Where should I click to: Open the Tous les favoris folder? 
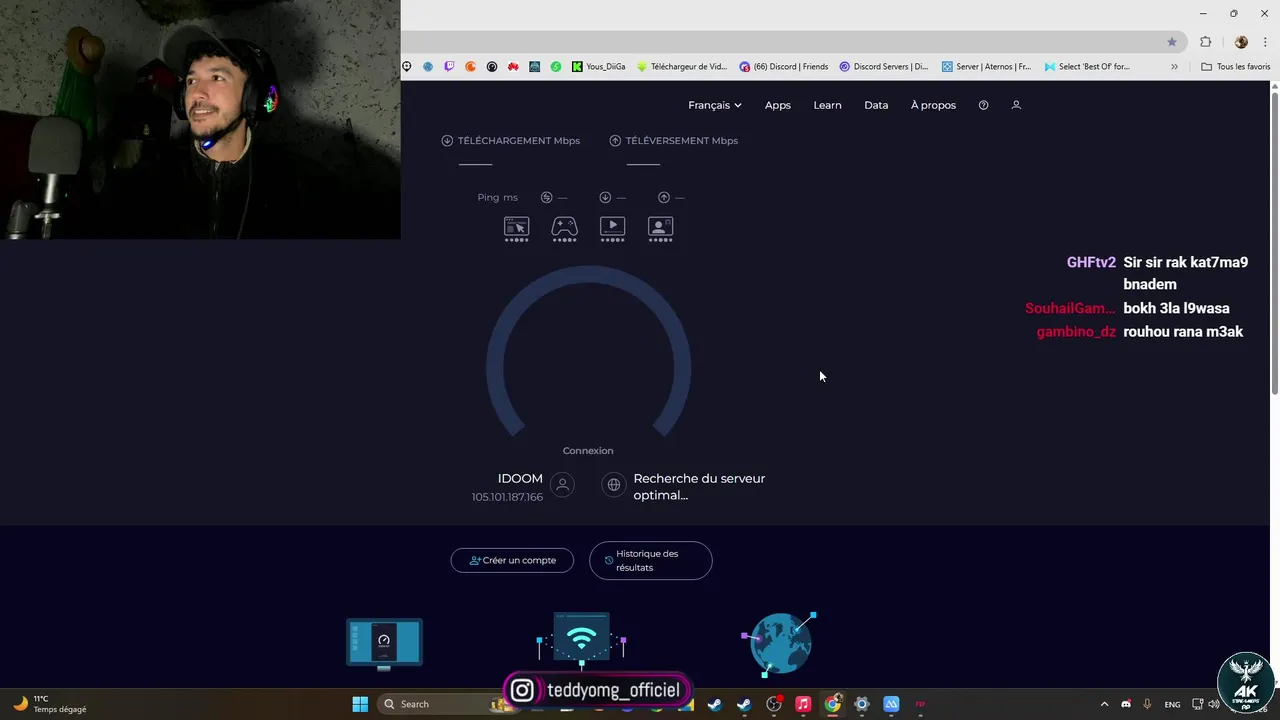1236,67
